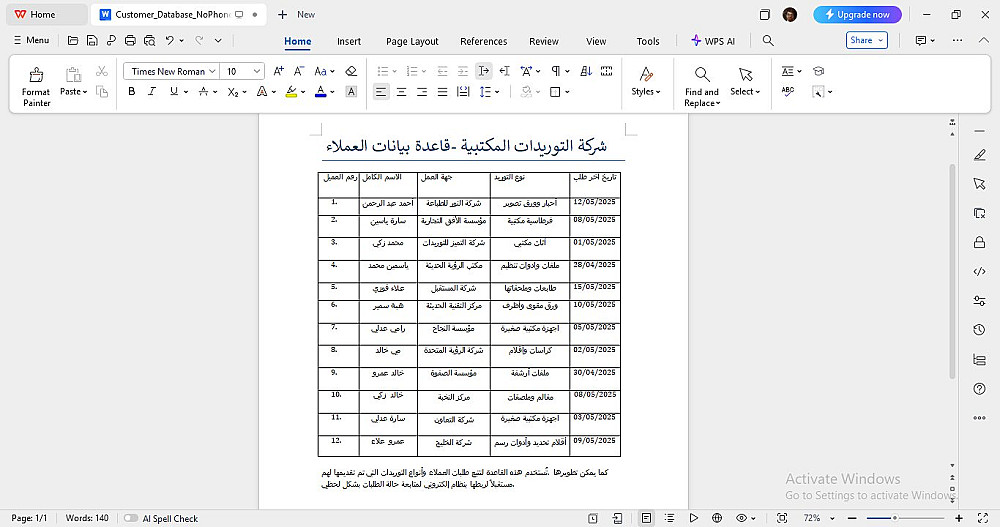The image size is (1000, 527).
Task: Switch to the Insert tab
Action: coord(349,41)
